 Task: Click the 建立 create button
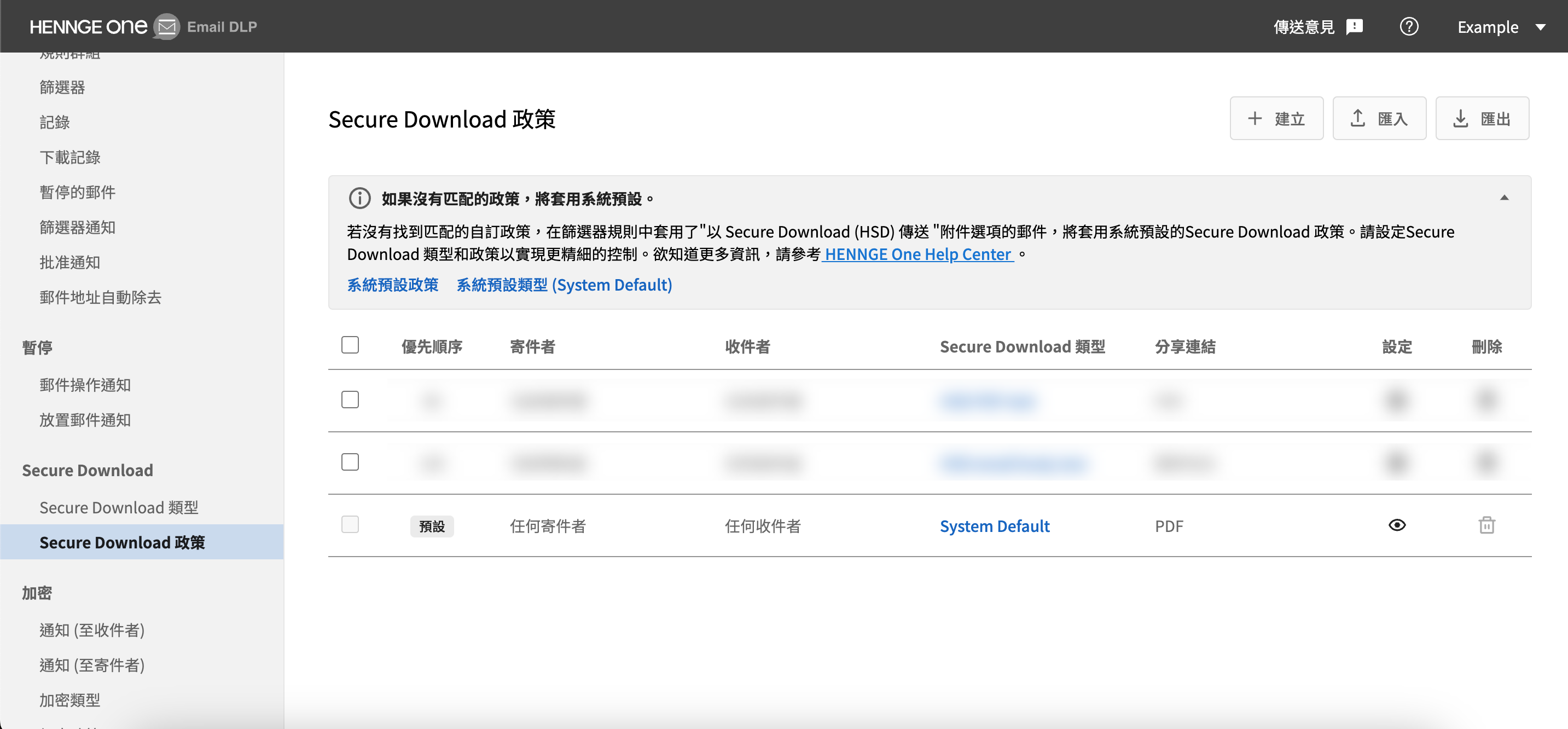[1276, 118]
